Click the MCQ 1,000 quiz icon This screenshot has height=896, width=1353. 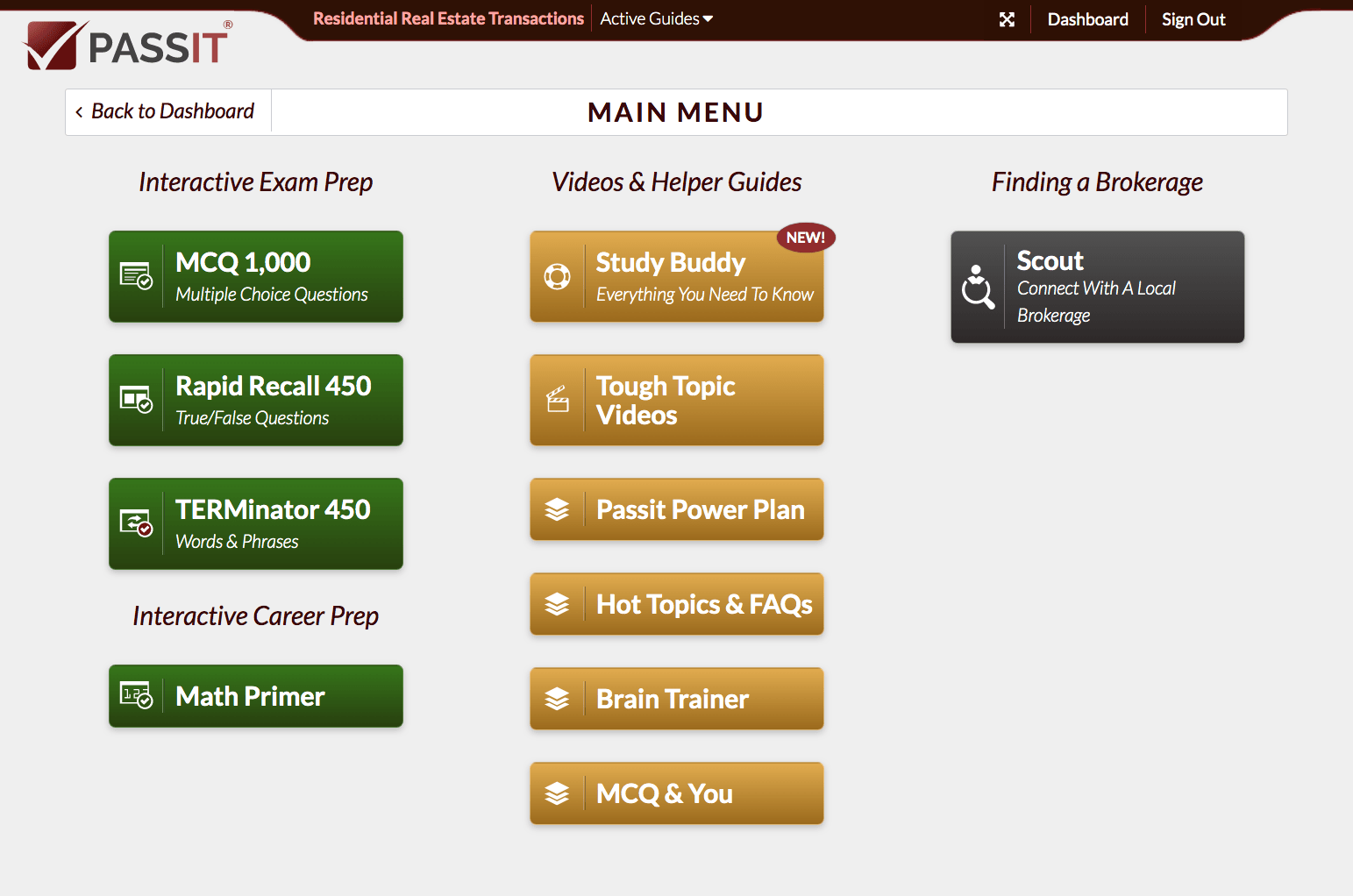136,276
